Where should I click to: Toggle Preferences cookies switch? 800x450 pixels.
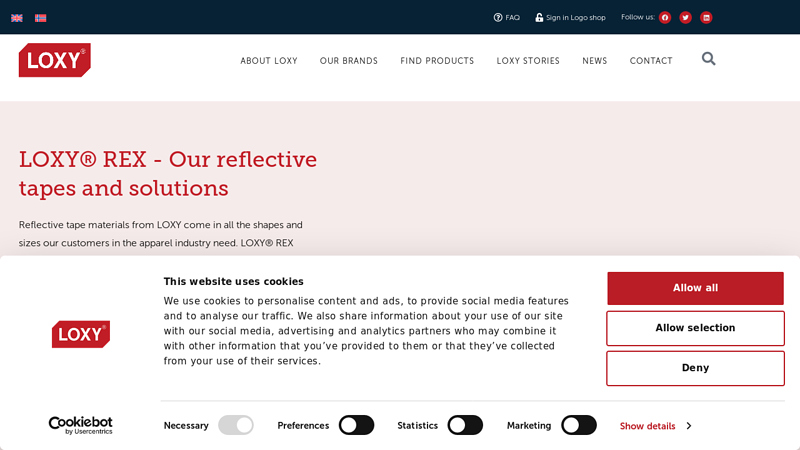click(356, 425)
